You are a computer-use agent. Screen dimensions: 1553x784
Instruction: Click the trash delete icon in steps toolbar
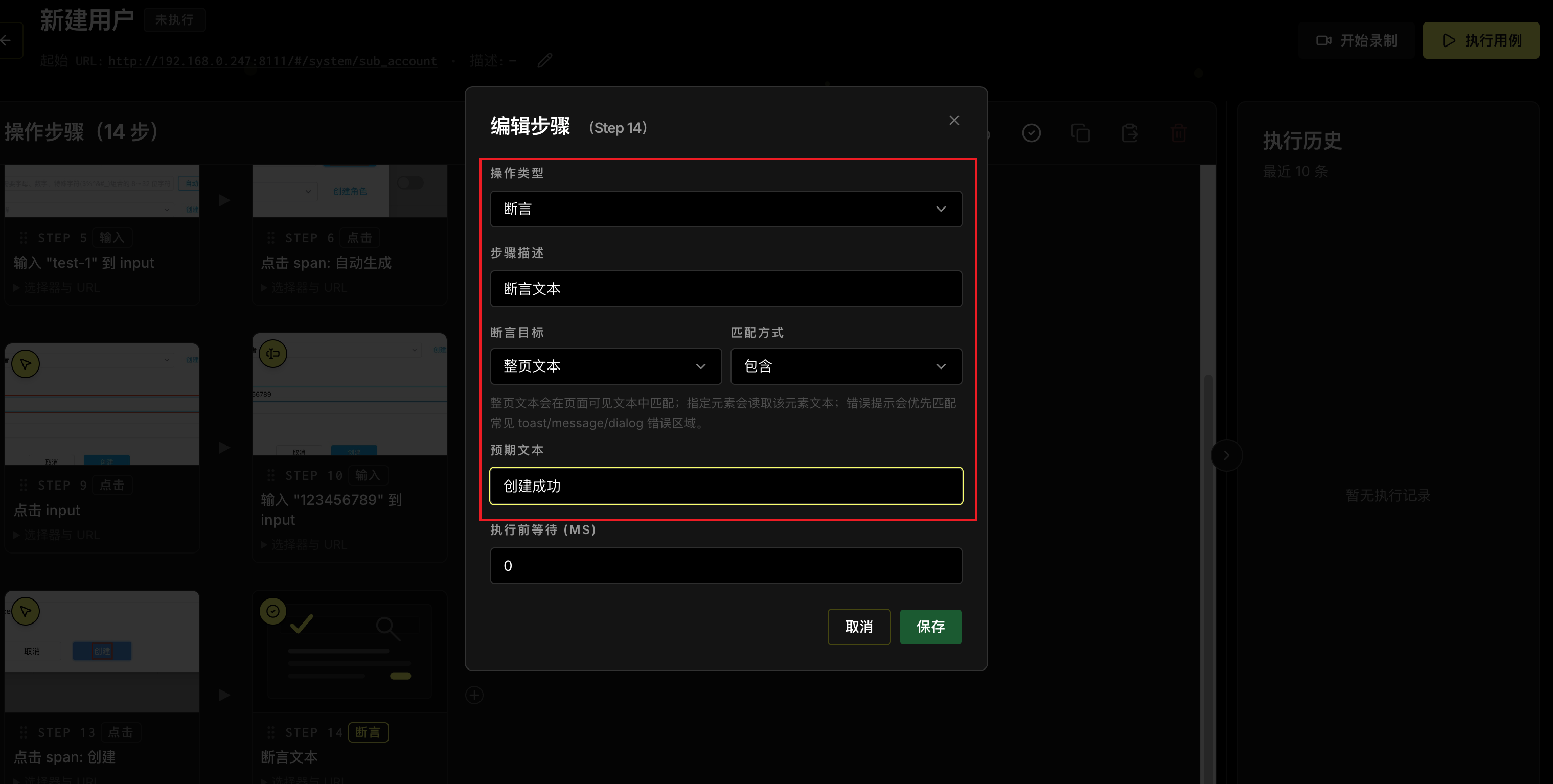[1179, 132]
